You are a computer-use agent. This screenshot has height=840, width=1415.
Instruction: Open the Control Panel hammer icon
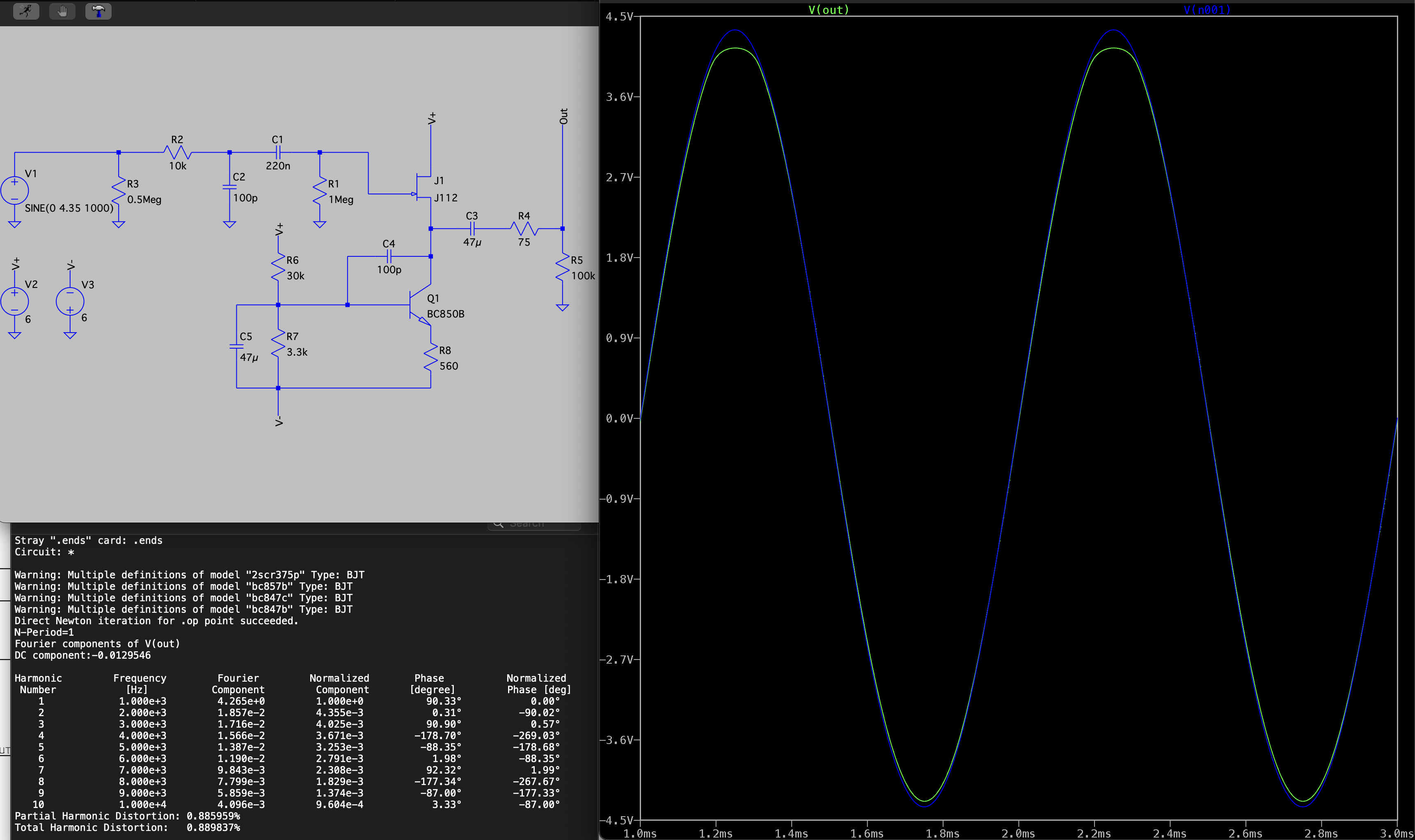coord(98,11)
